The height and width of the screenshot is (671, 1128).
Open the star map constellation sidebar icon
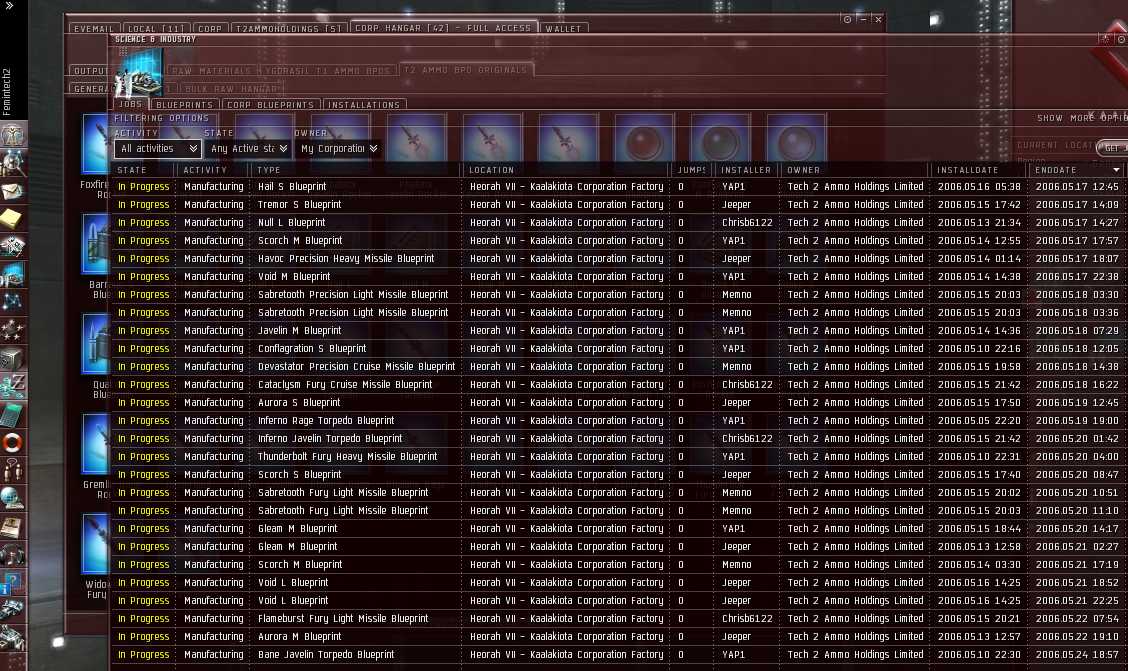pos(13,302)
